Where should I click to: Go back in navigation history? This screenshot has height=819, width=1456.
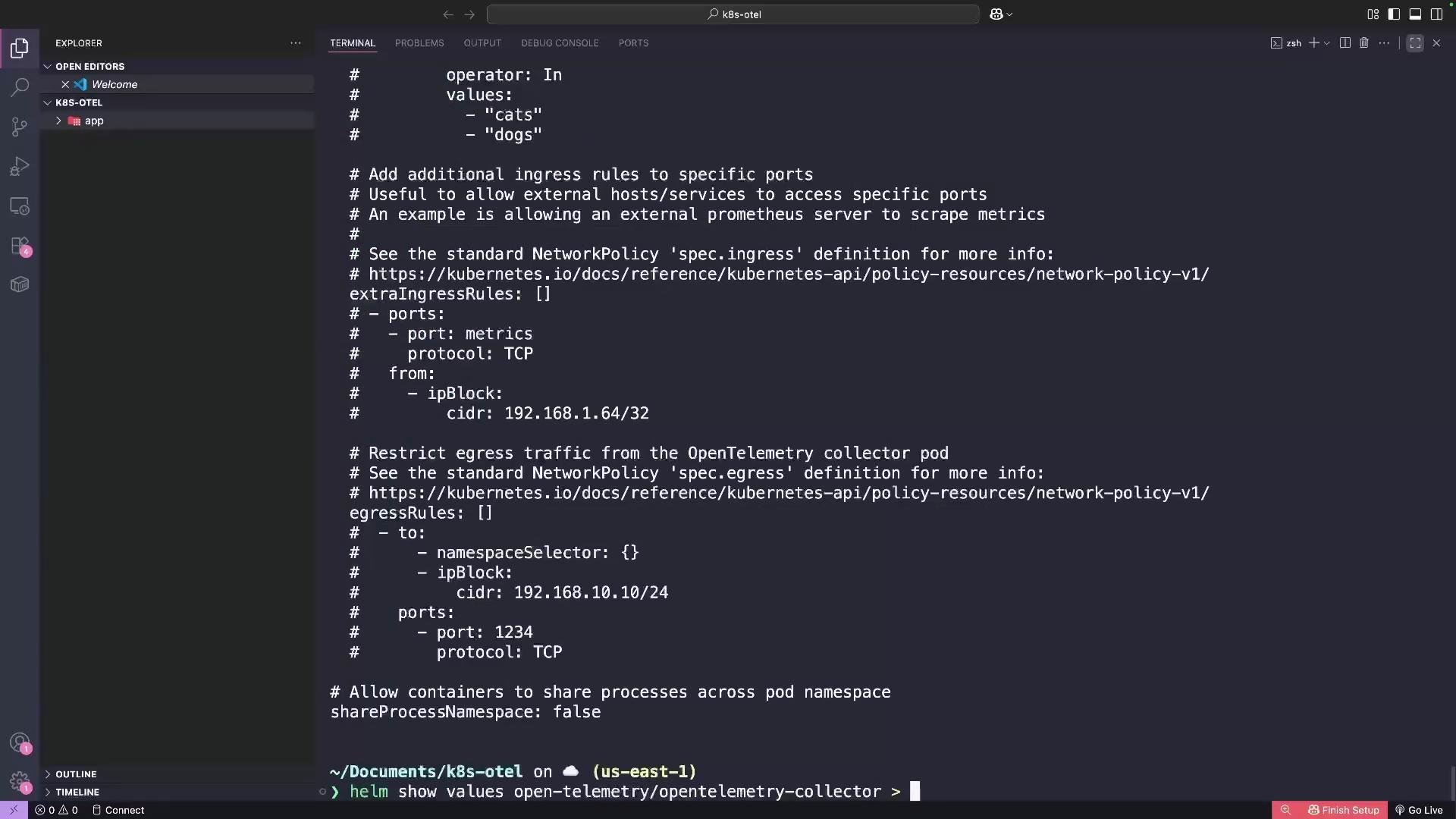448,14
